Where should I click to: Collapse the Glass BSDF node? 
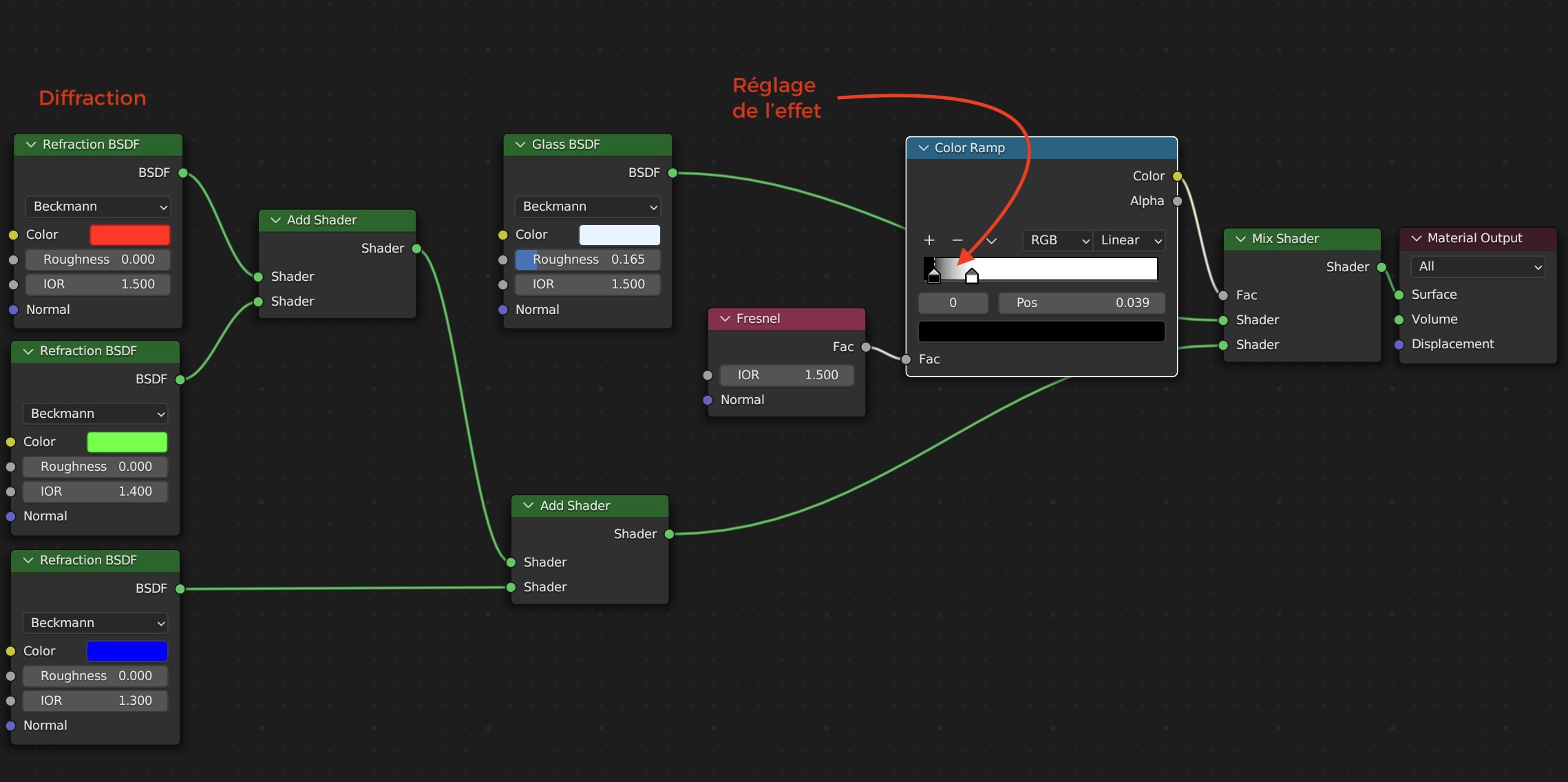(520, 145)
